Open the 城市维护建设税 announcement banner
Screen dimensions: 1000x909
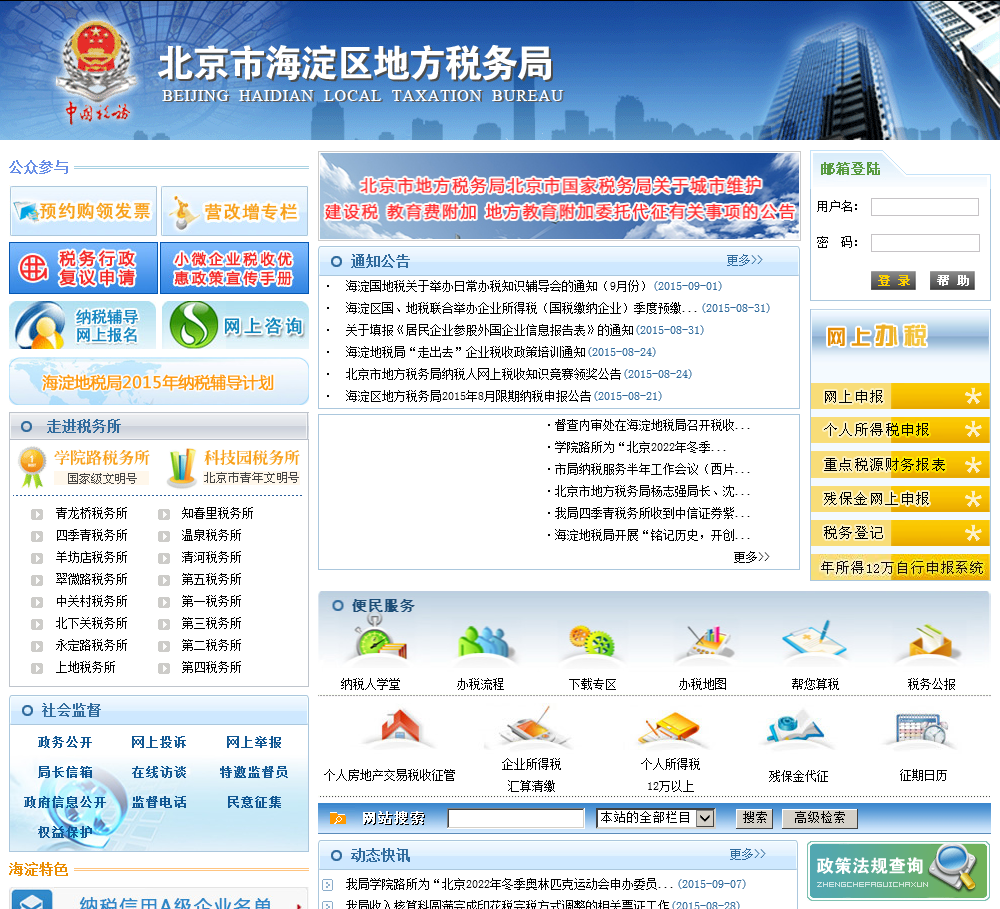click(559, 196)
